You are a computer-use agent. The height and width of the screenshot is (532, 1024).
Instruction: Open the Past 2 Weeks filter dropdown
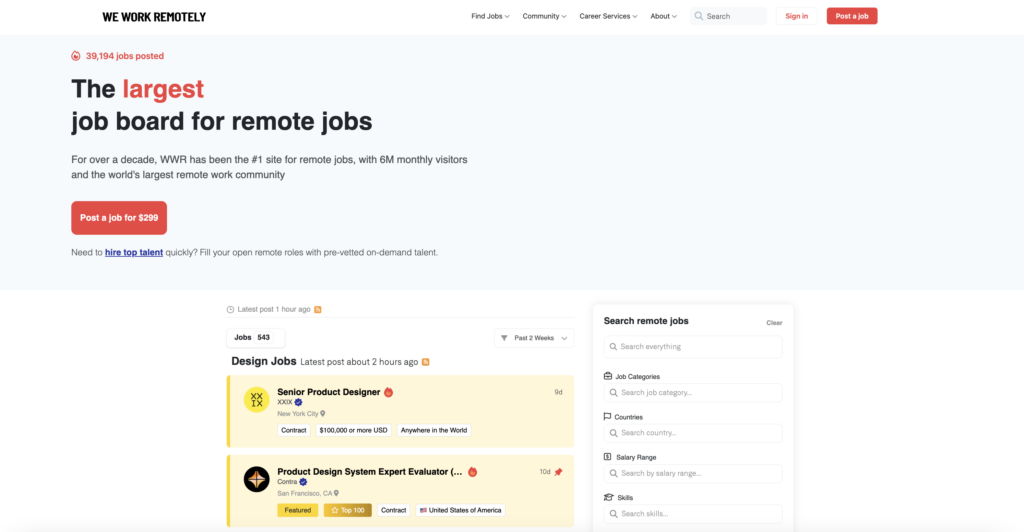click(x=534, y=338)
